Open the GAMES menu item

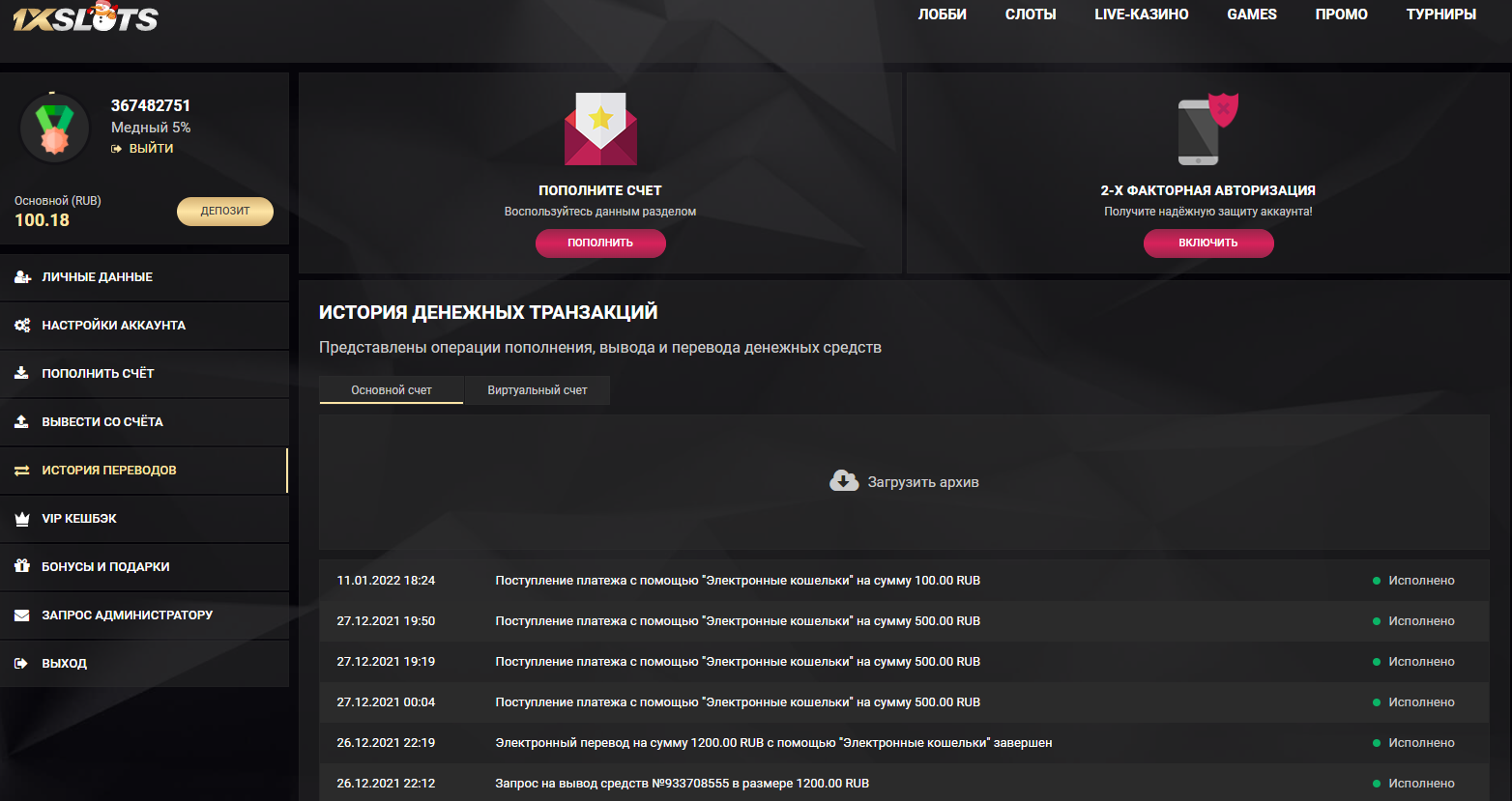(x=1252, y=14)
